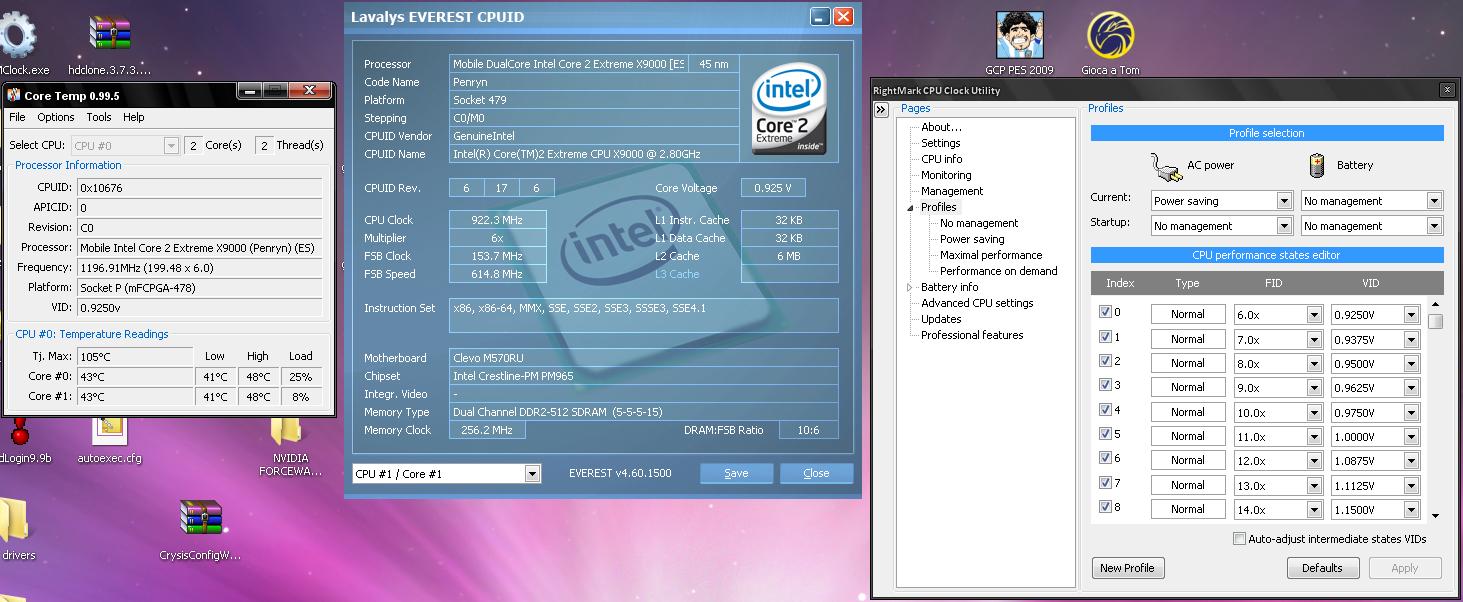The height and width of the screenshot is (602, 1463).
Task: Click the Battery icon in Profile selection
Action: click(x=1317, y=165)
